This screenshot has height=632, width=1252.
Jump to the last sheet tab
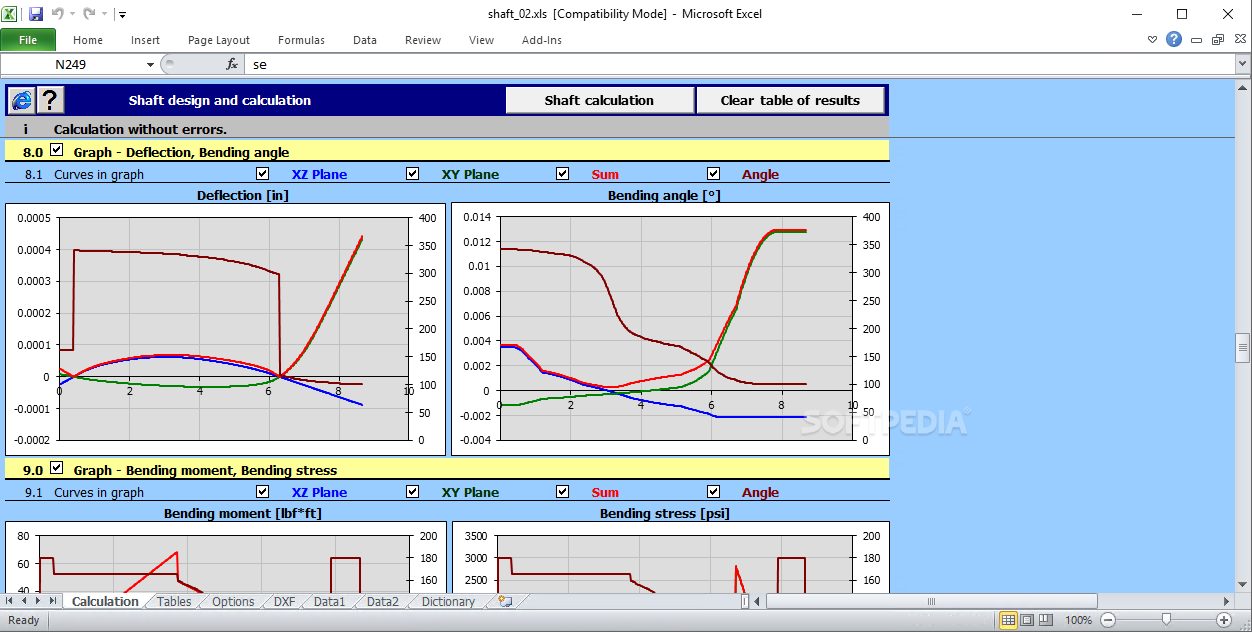[53, 601]
